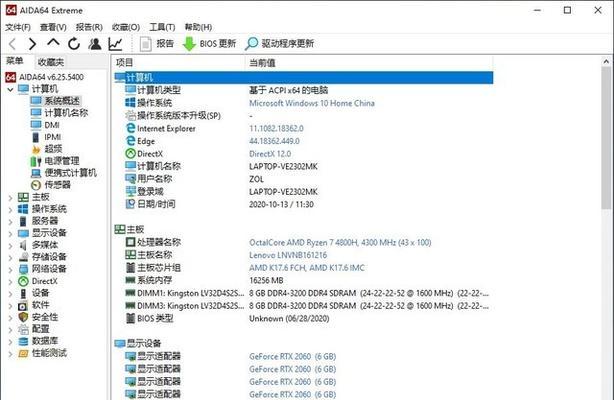Click the 处理器名称 CPU row icon
Viewport: 614px width, 400px height.
[130, 242]
